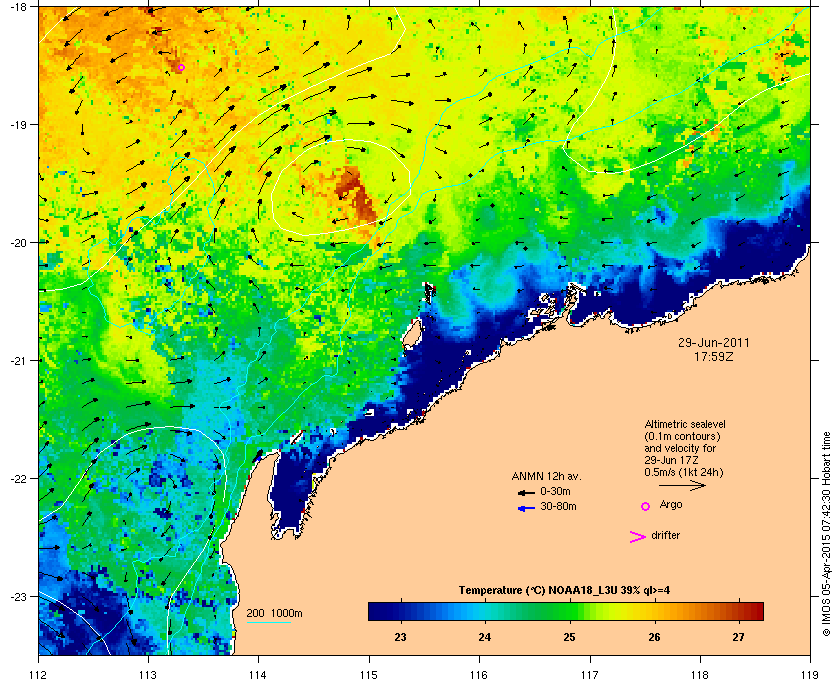Click longitude axis label 115
This screenshot has height=680, width=840.
(369, 674)
